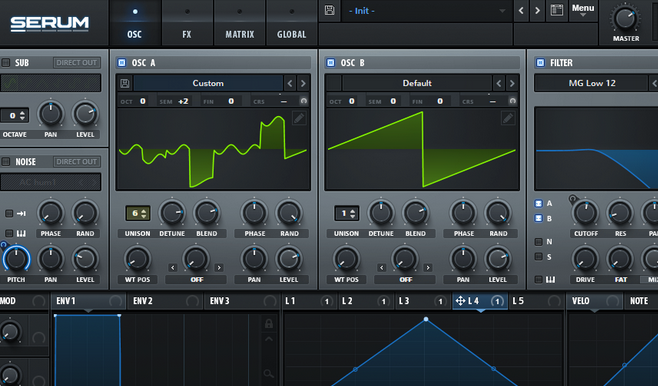
Task: Switch to the FX tab
Action: point(187,23)
